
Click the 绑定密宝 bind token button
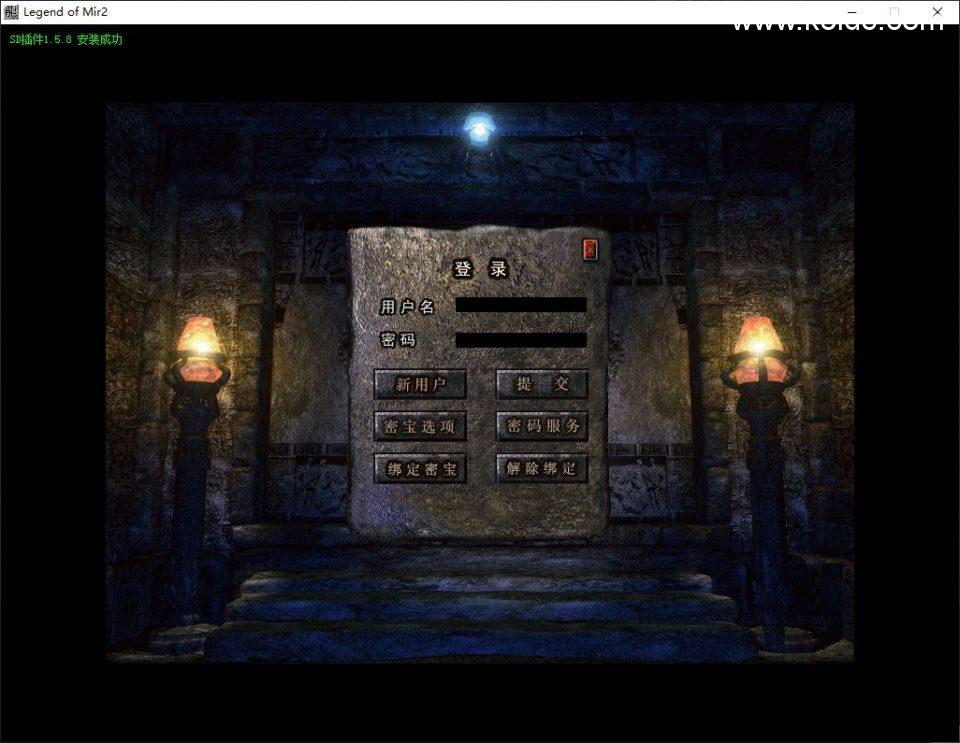click(420, 469)
